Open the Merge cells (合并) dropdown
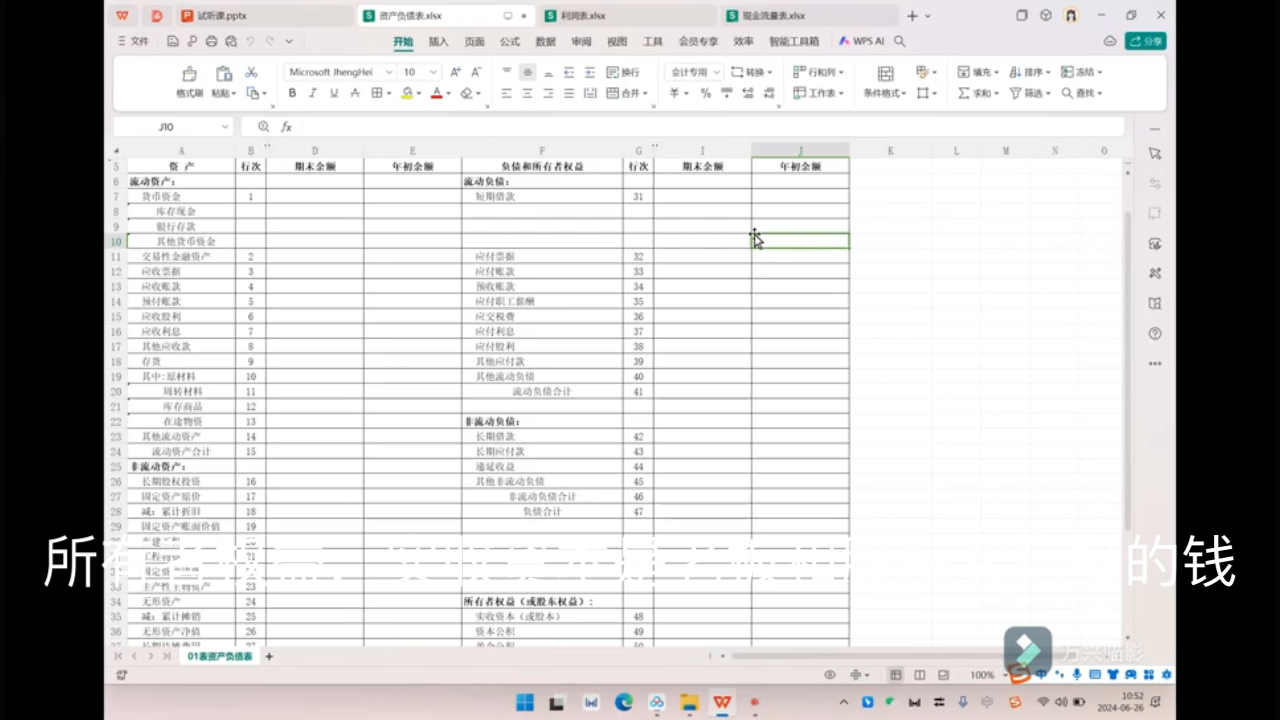Viewport: 1280px width, 720px height. point(626,93)
